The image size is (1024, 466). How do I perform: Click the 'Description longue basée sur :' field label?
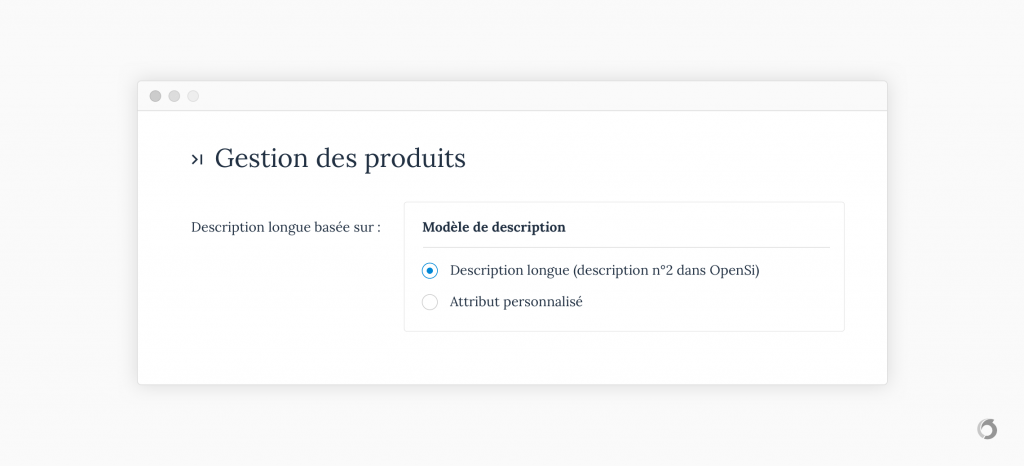pos(286,227)
